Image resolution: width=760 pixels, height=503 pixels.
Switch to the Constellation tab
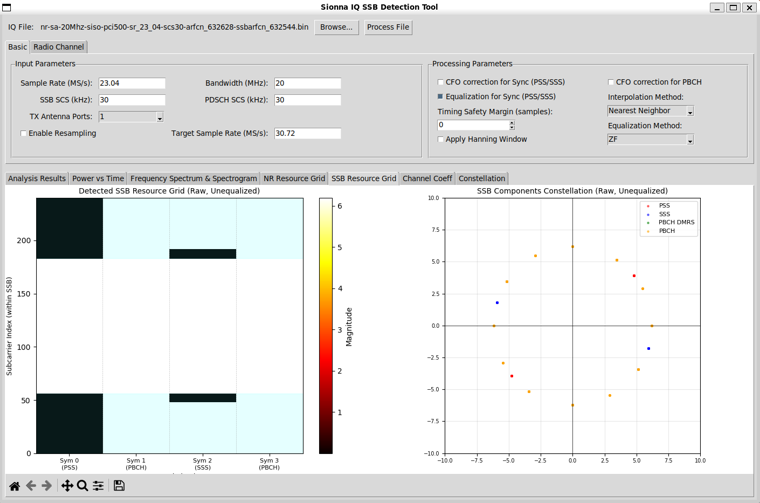pos(482,178)
